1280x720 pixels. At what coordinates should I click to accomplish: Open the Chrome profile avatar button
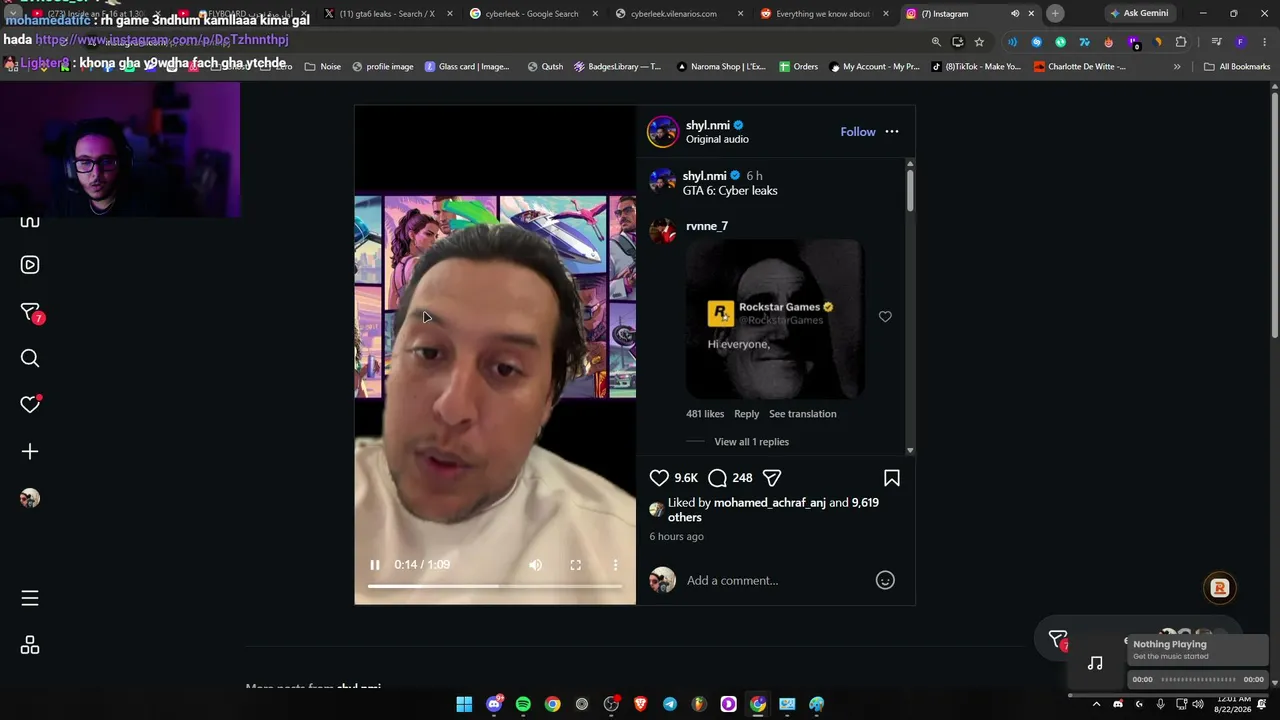coord(1240,42)
